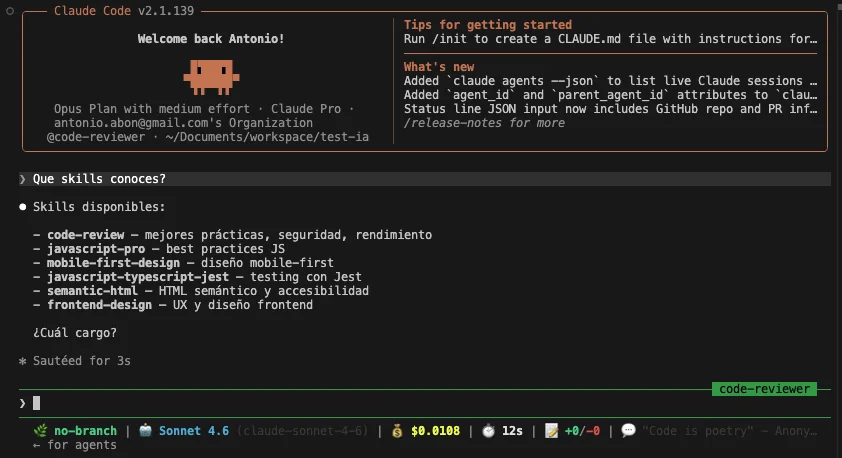Click the speech bubble quote icon
Viewport: 842px width, 458px height.
point(628,430)
